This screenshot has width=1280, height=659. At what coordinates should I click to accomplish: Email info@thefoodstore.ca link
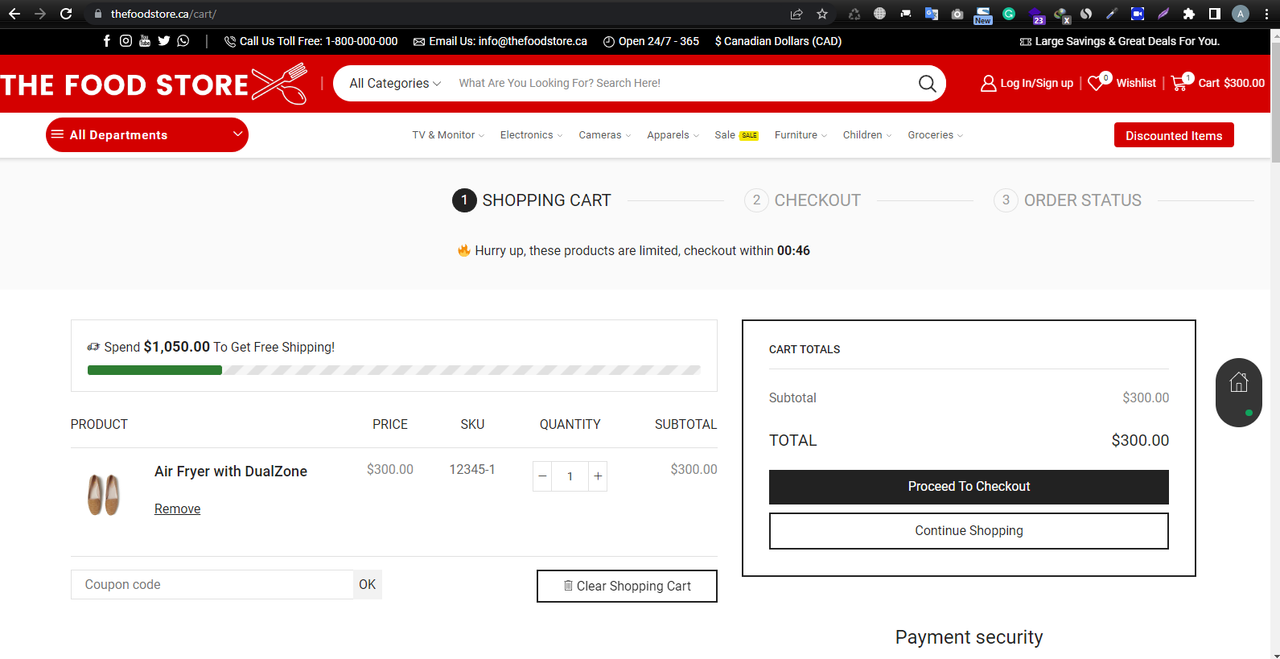click(498, 41)
